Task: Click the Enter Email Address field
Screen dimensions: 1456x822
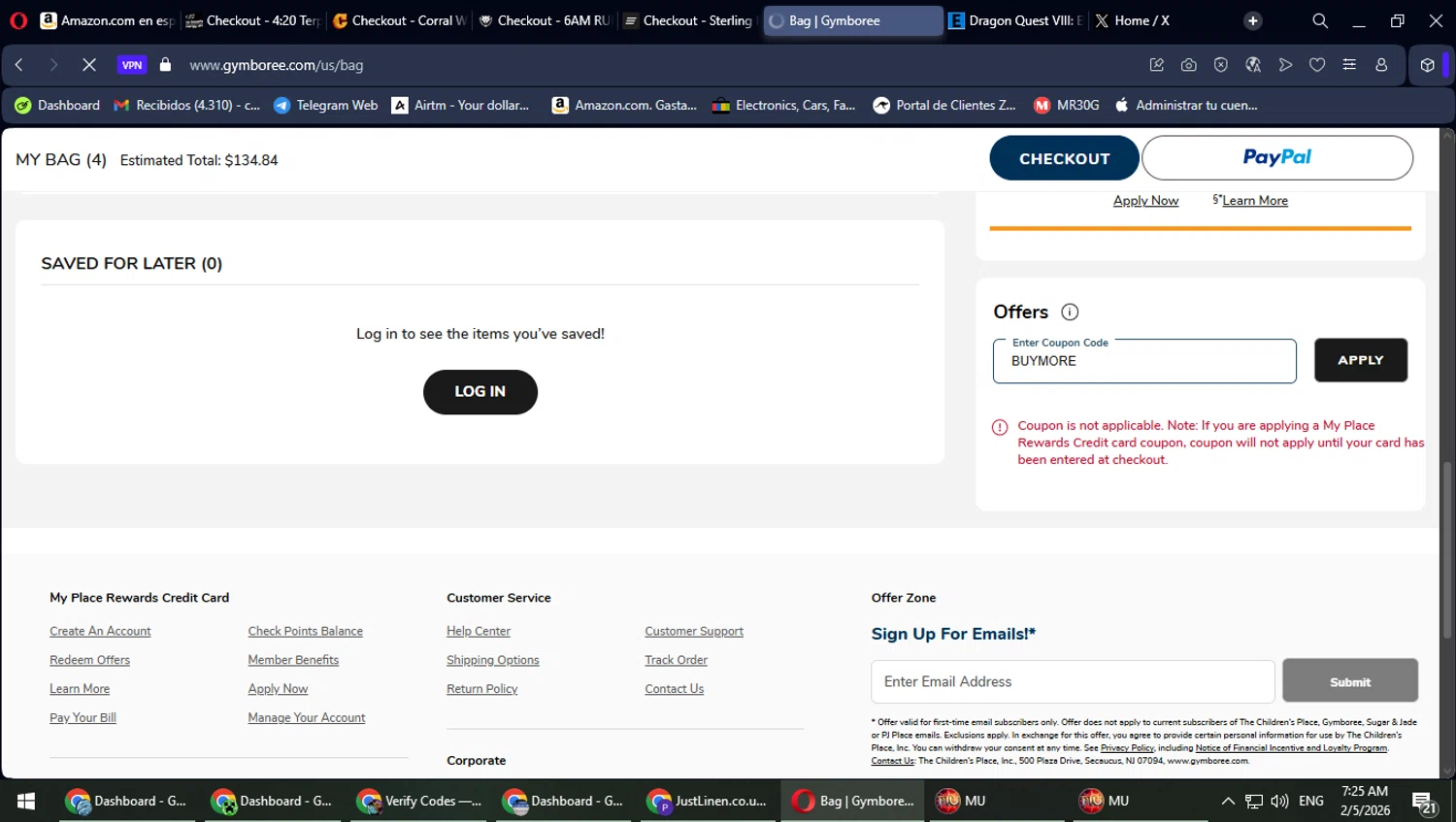Action: pos(1073,682)
